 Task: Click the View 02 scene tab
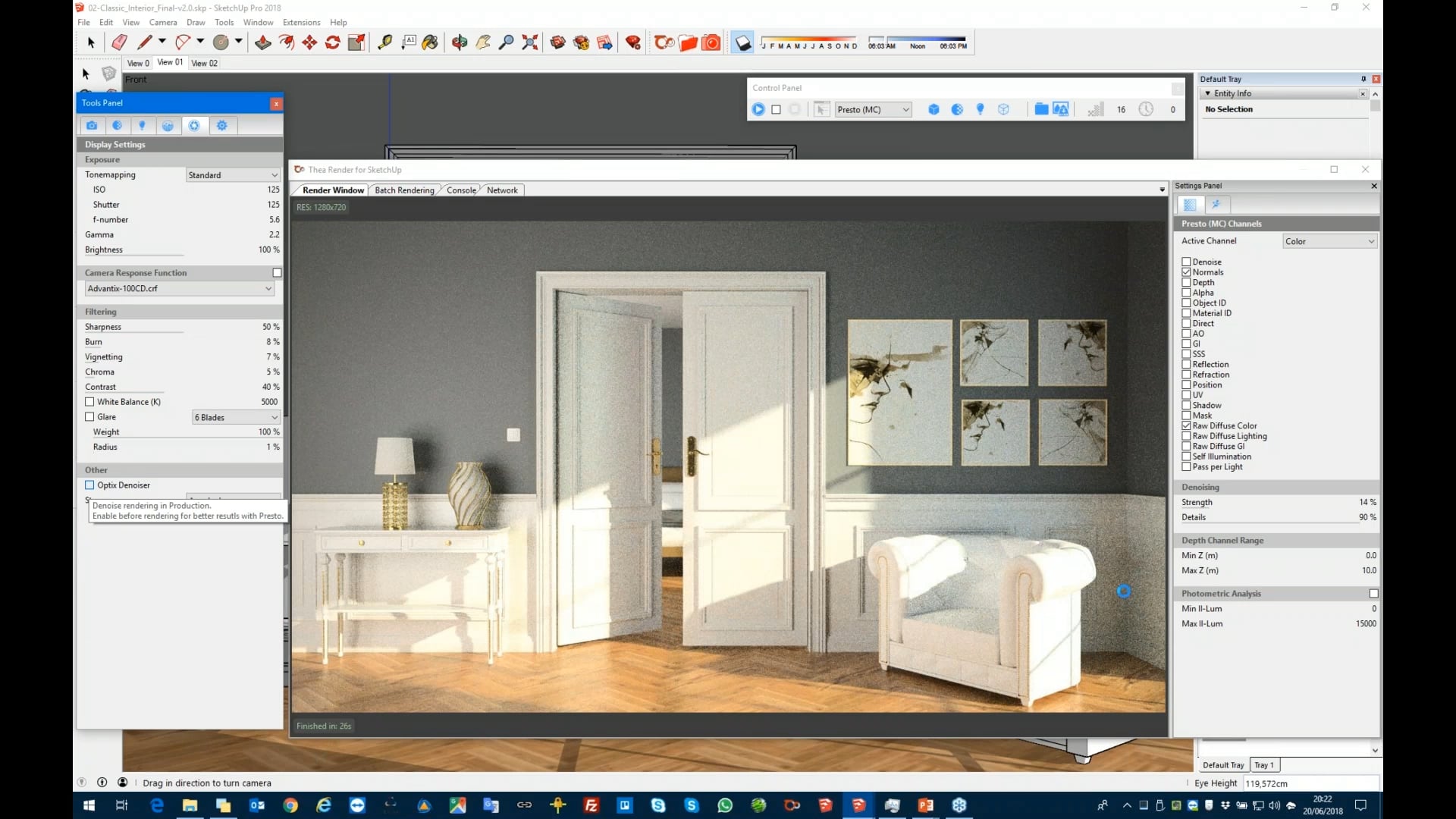tap(203, 63)
